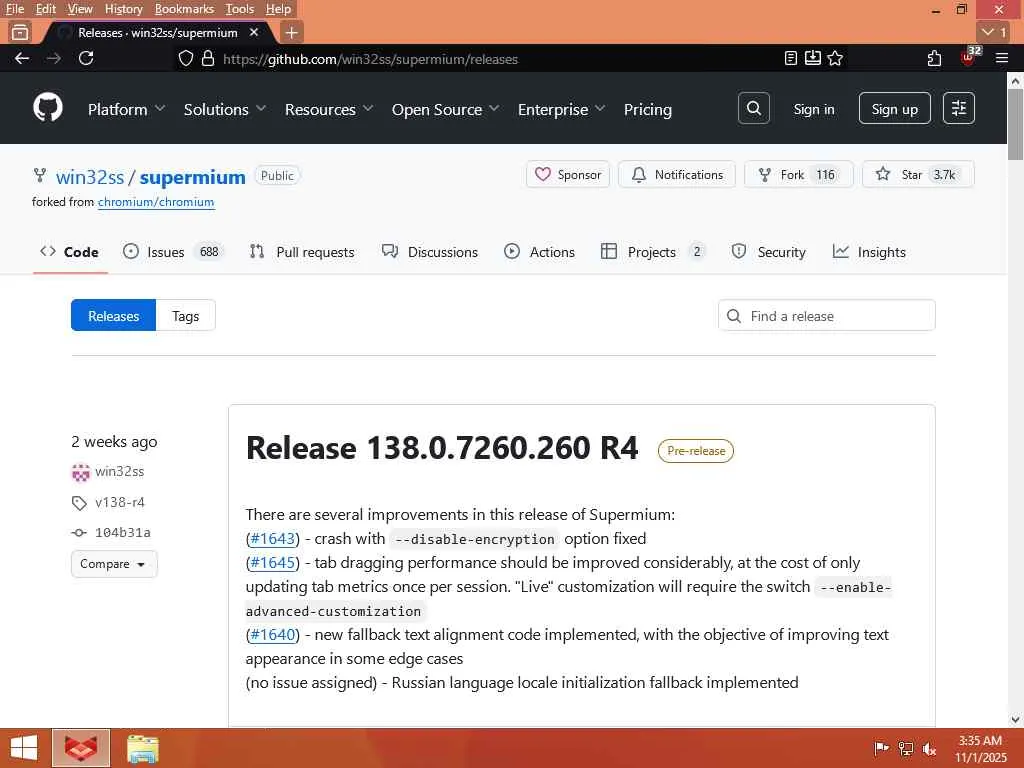Click the Action Center flag tray icon
The height and width of the screenshot is (768, 1024).
tap(882, 749)
